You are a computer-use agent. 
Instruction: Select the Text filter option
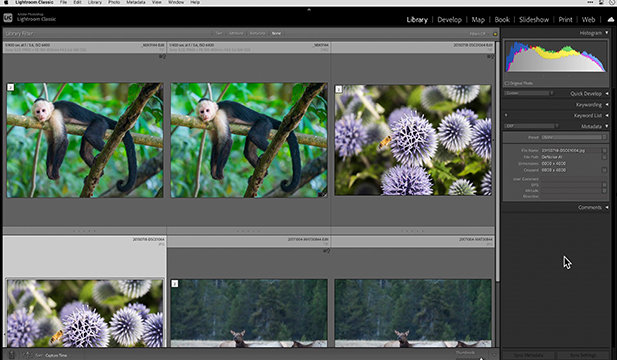click(219, 33)
